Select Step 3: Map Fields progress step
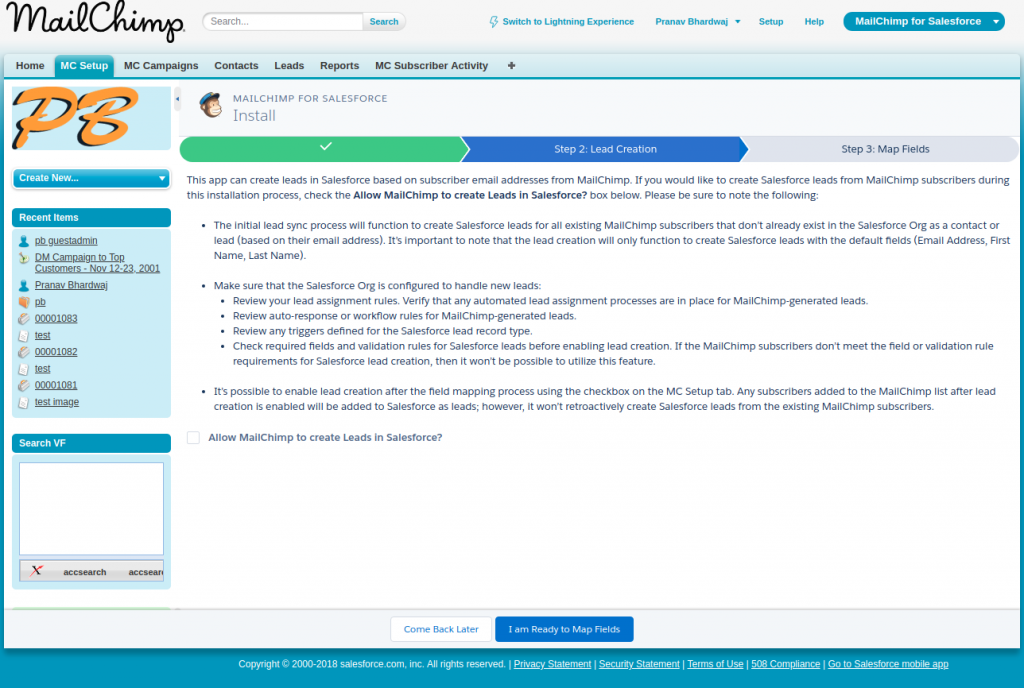The height and width of the screenshot is (688, 1024). tap(885, 149)
